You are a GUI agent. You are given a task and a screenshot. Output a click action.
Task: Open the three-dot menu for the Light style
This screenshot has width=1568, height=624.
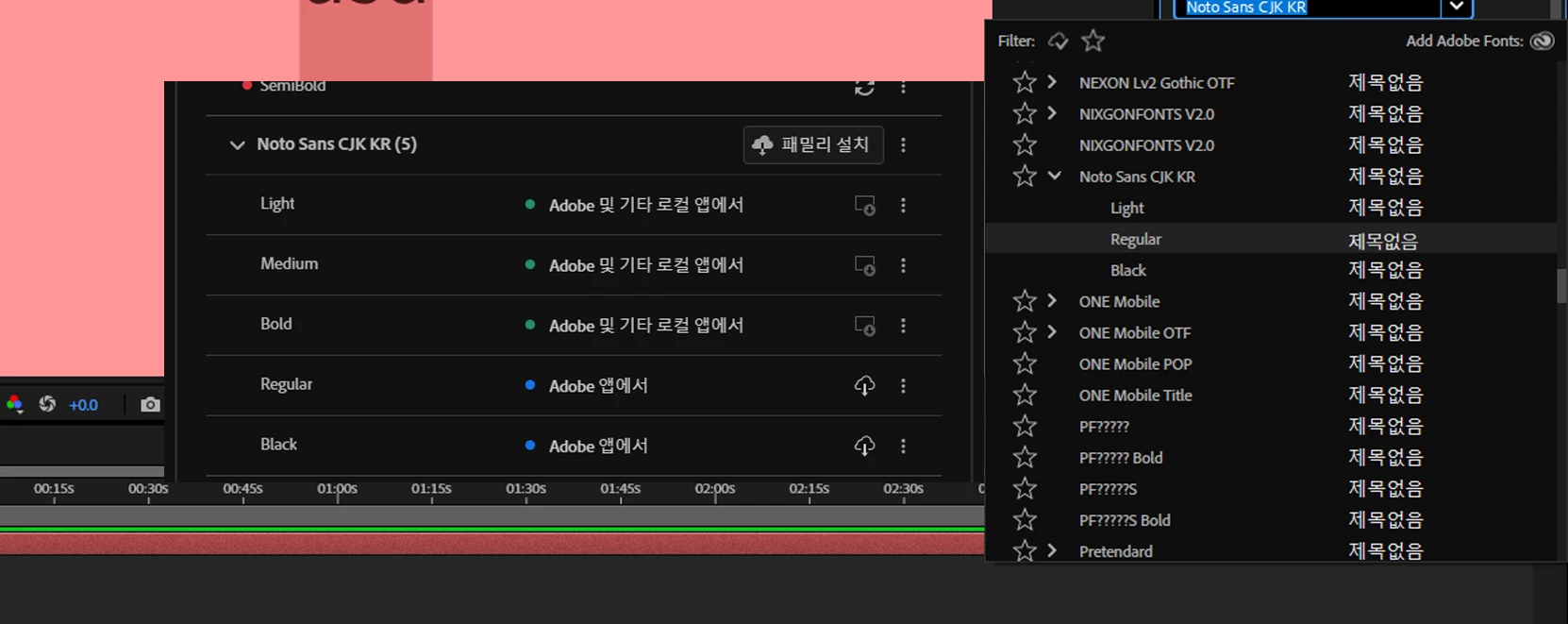[903, 205]
